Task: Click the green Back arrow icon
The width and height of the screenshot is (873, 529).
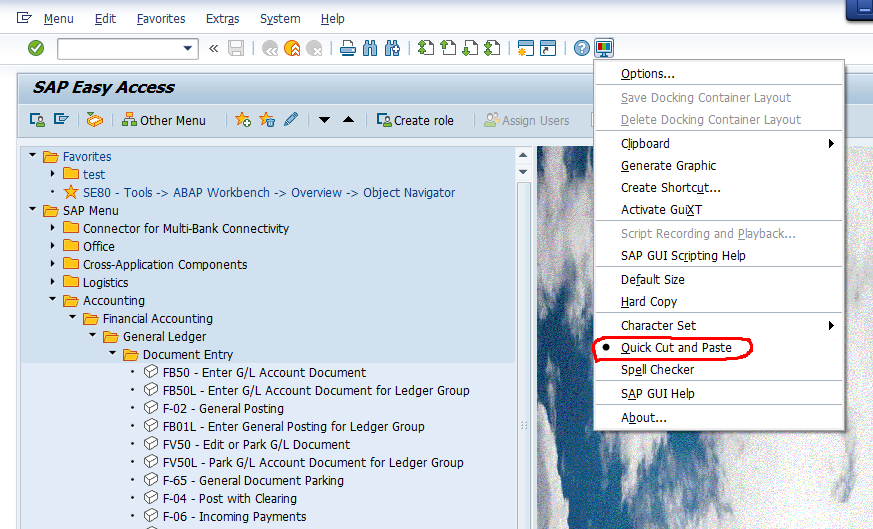Action: [x=270, y=48]
